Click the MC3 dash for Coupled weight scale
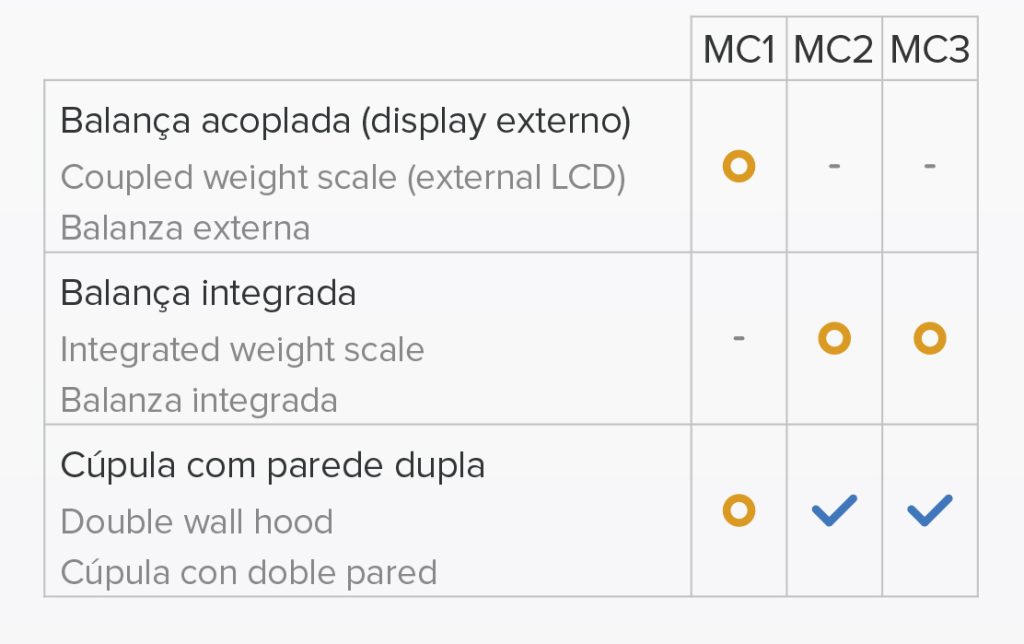 coord(929,166)
